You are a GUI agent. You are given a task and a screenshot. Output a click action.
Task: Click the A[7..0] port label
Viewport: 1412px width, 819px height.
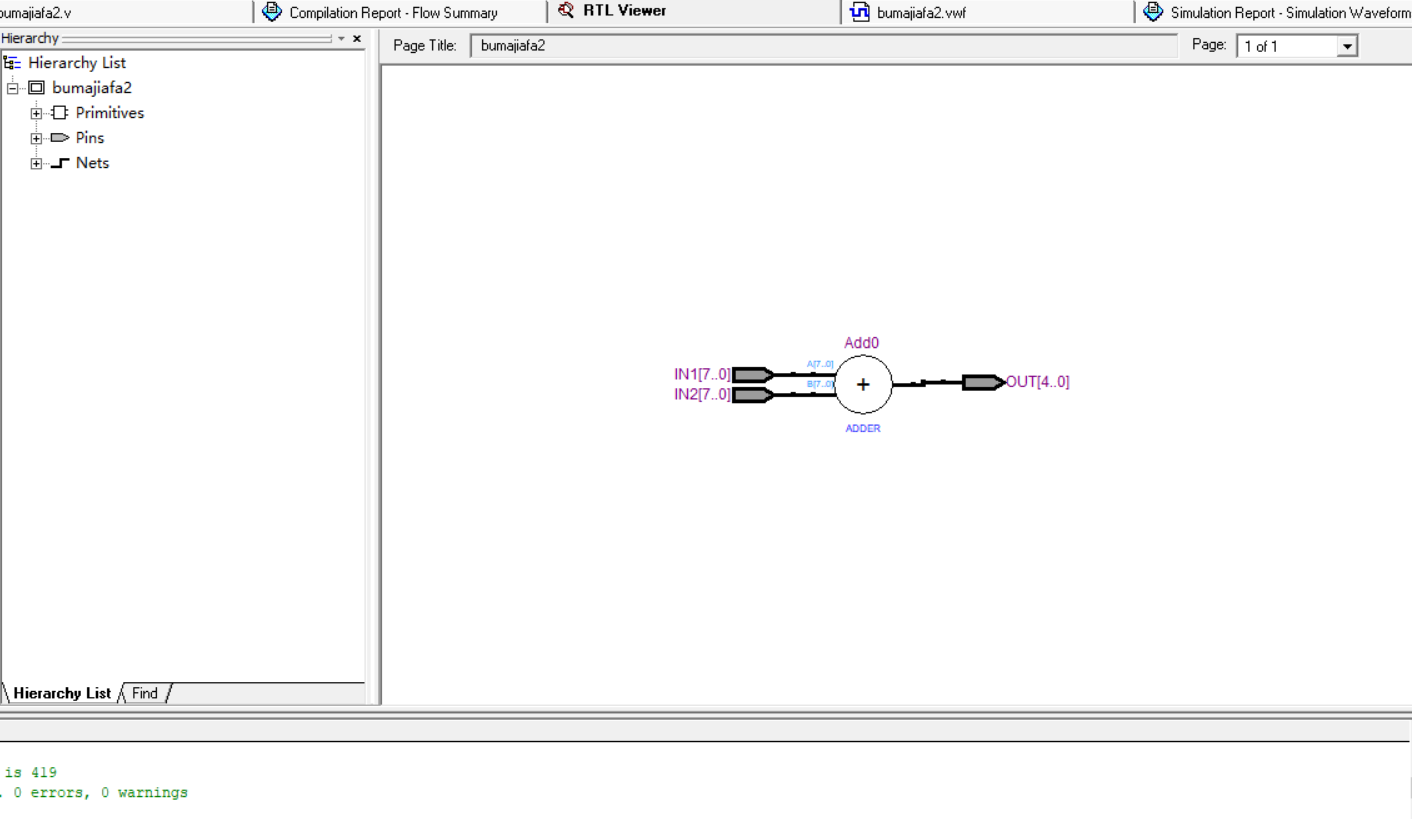coord(820,364)
